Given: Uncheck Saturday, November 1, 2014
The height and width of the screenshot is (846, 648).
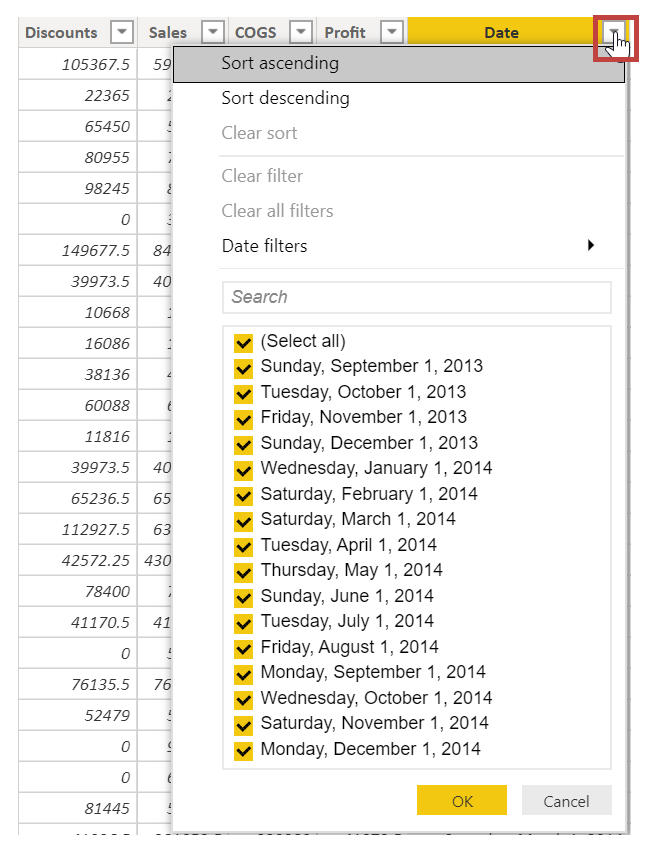Looking at the screenshot, I should [243, 725].
